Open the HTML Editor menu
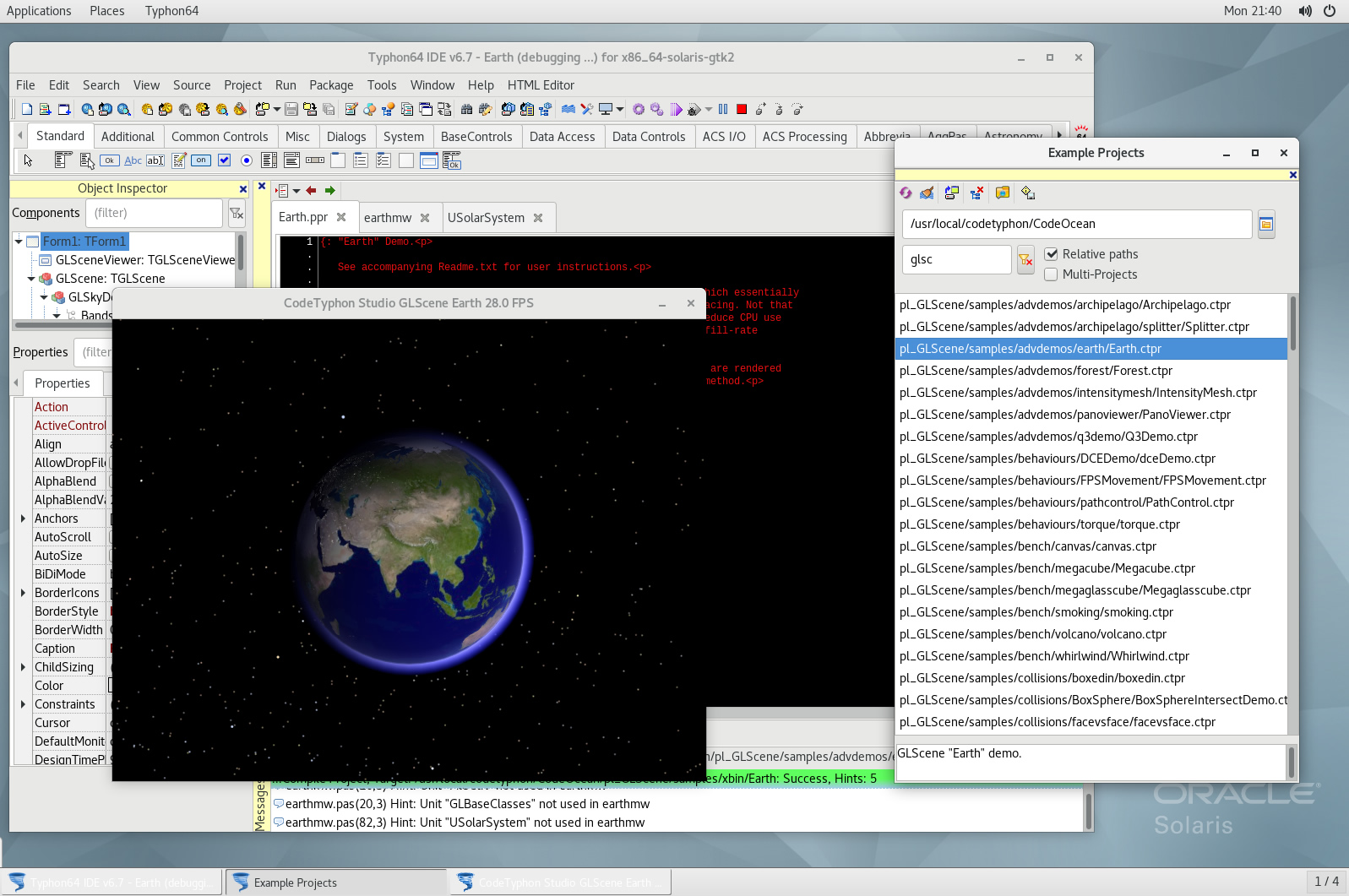 [x=541, y=85]
